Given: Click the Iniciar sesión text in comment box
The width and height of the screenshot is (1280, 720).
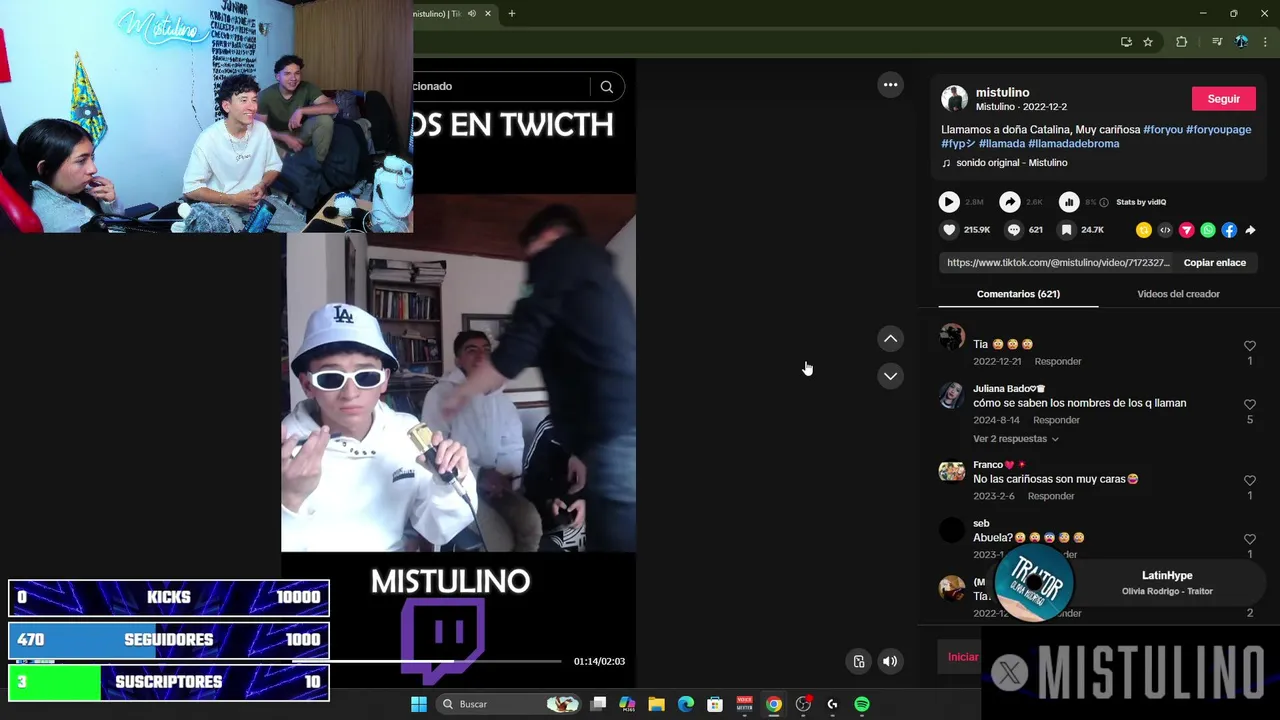Looking at the screenshot, I should coord(963,657).
